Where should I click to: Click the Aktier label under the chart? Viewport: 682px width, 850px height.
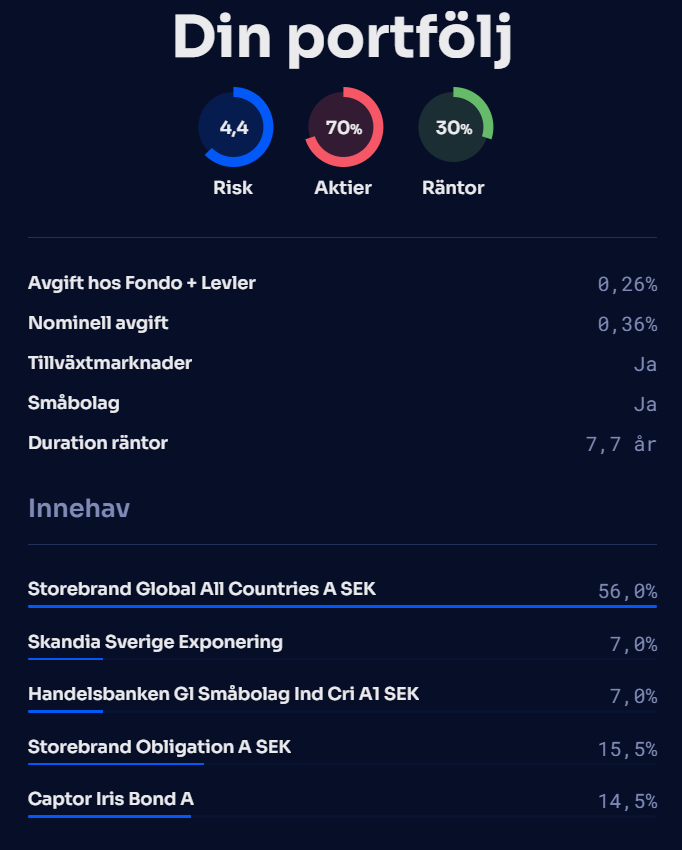pos(343,188)
